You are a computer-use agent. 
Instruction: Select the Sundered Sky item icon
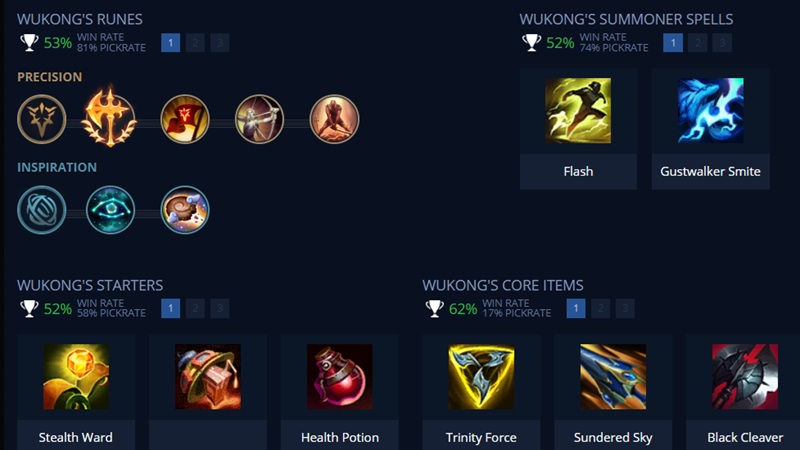(613, 377)
